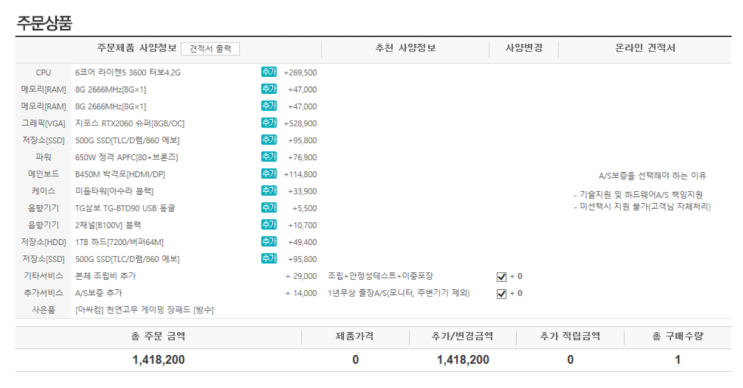Click the 추가 badge on the CPU row
743x388 pixels.
(x=269, y=72)
